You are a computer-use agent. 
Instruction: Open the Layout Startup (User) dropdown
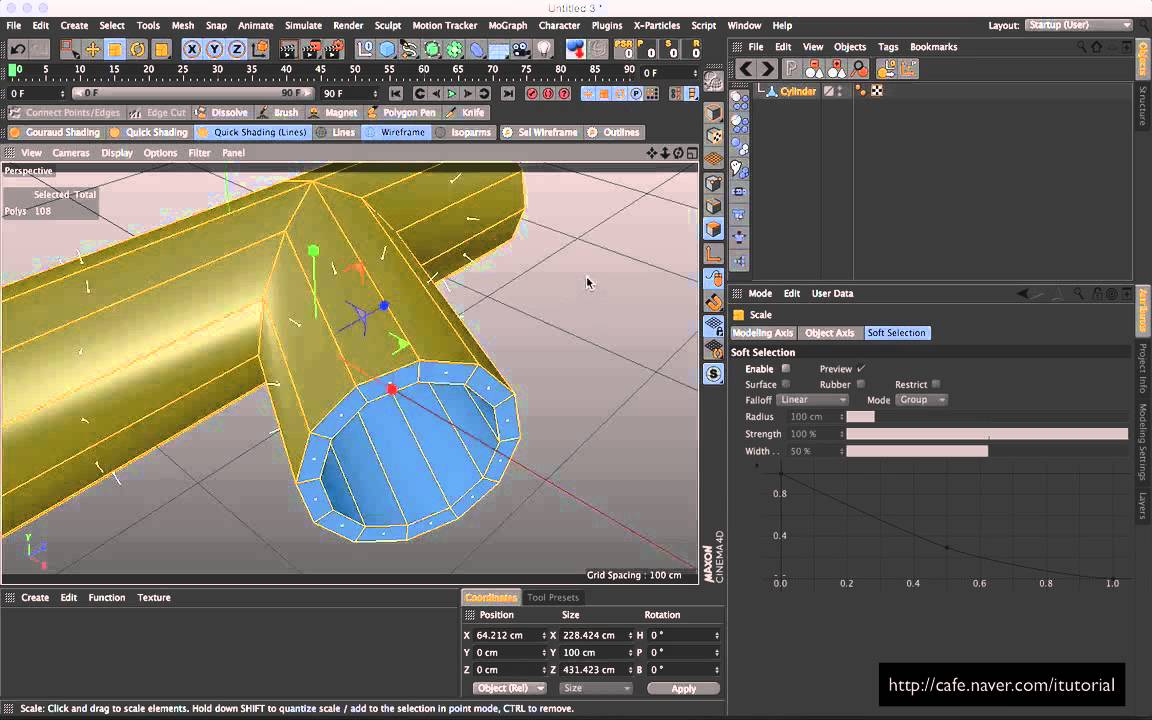coord(1079,25)
